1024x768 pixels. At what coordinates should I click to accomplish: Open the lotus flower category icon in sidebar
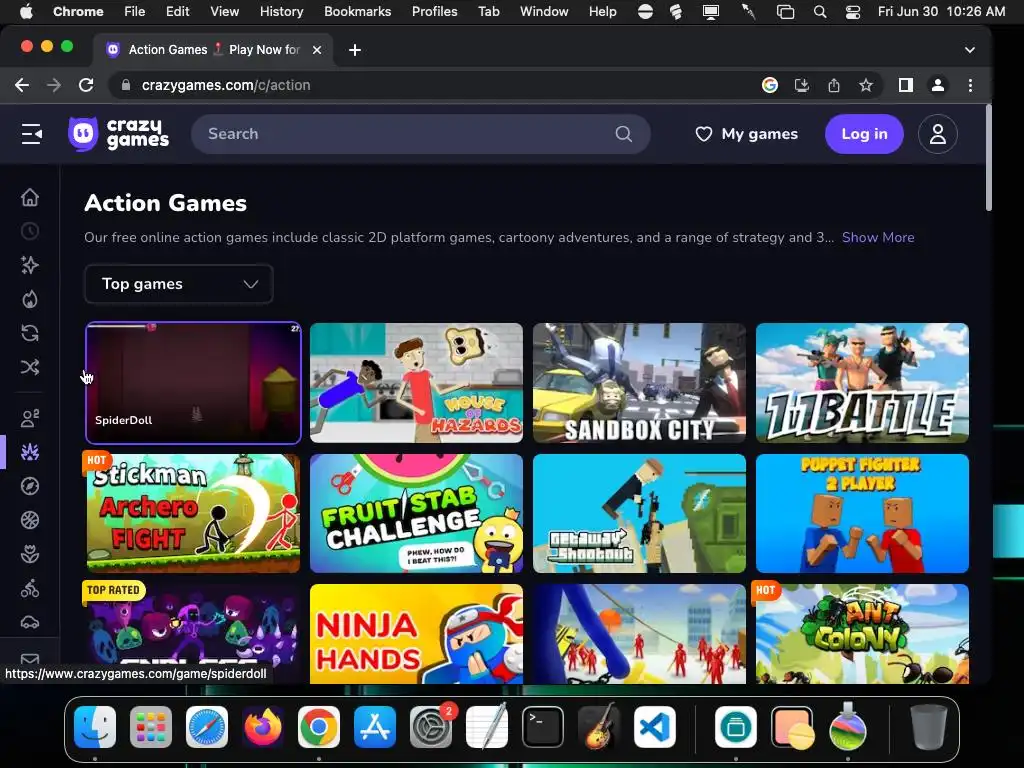coord(30,554)
